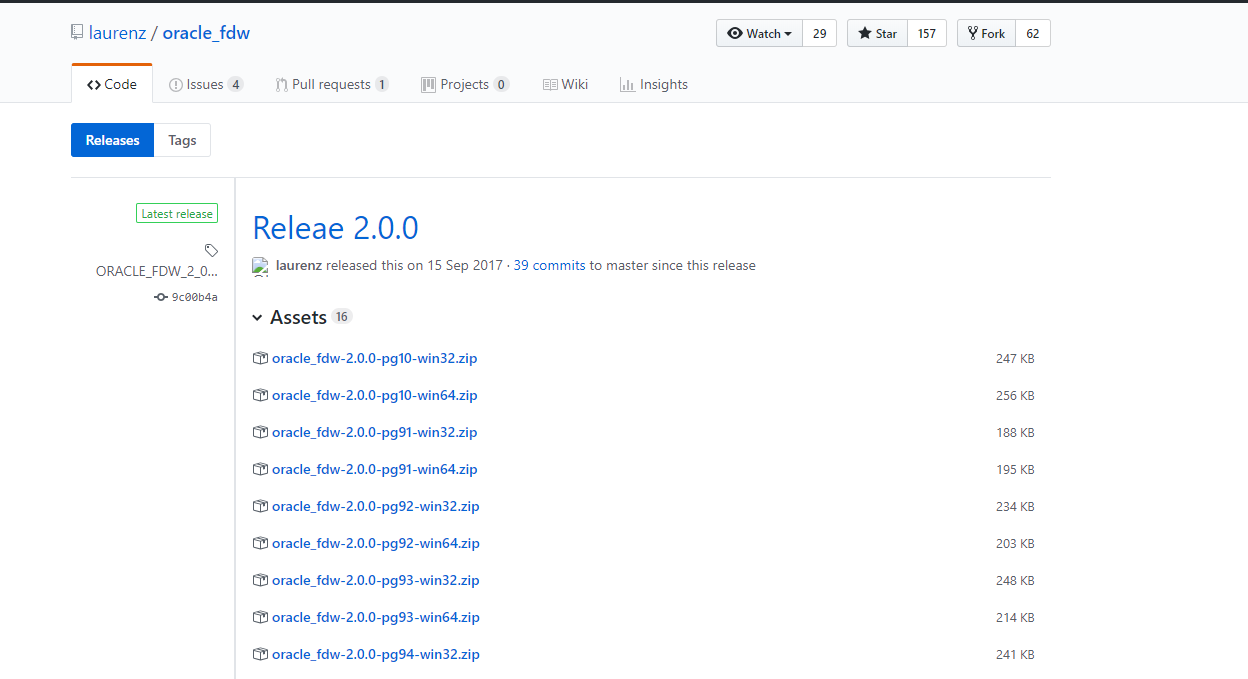Download oracle_fdw-2.0.0-pg91-win64.zip
The image size is (1248, 679).
click(375, 469)
